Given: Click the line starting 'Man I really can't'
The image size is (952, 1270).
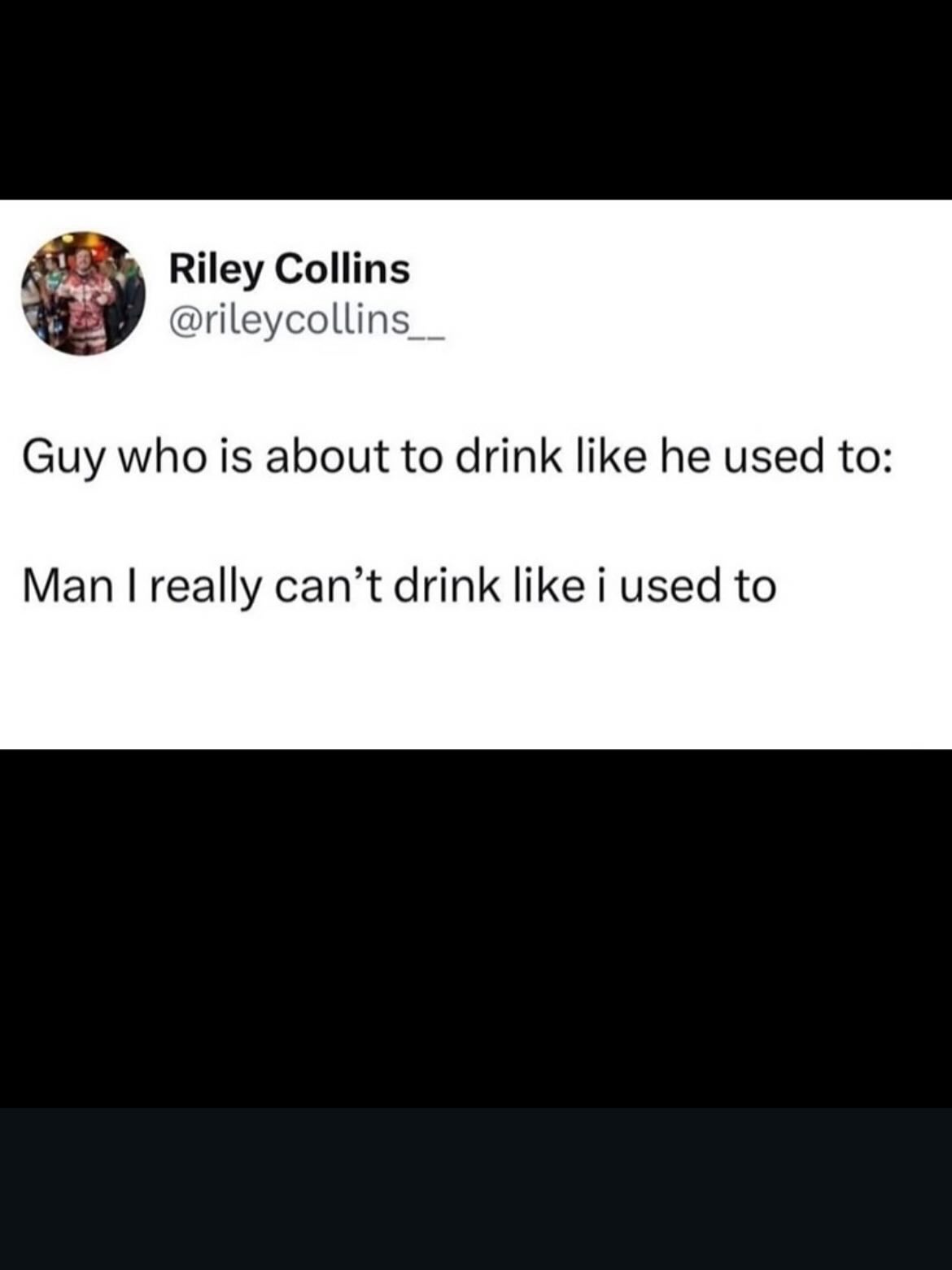Looking at the screenshot, I should [x=399, y=586].
